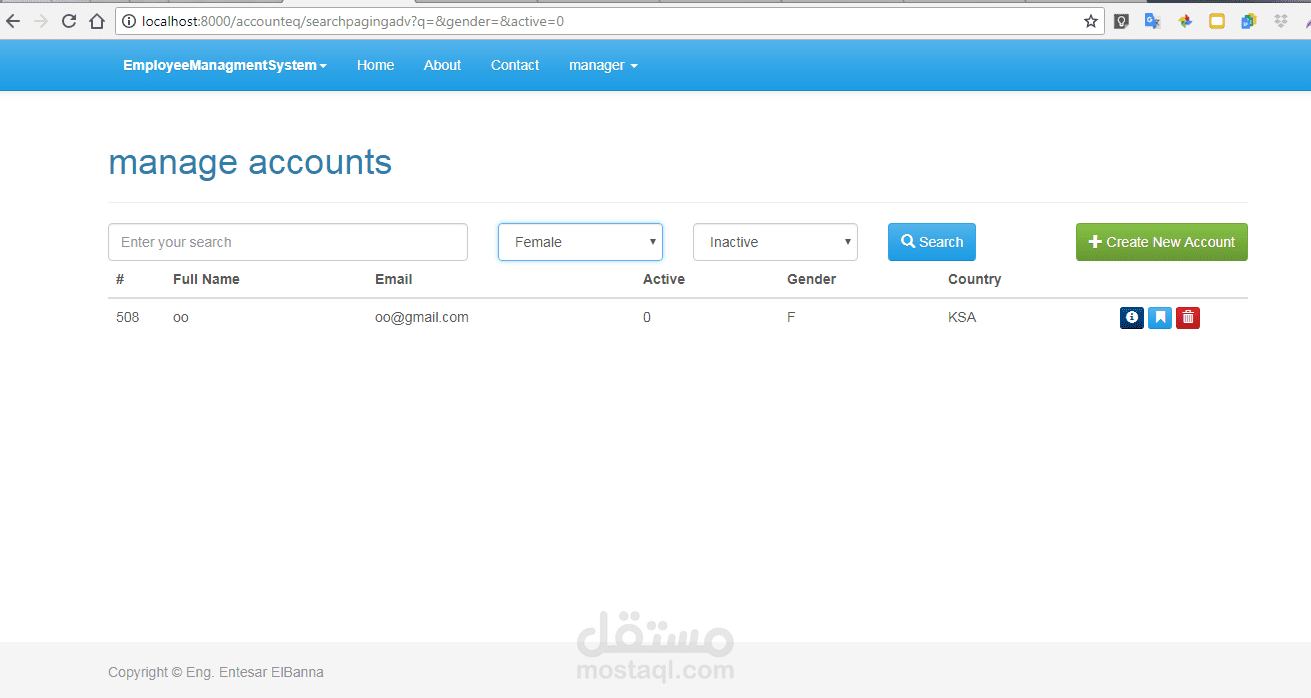Viewport: 1311px width, 698px height.
Task: Open the Female gender dropdown
Action: click(580, 242)
